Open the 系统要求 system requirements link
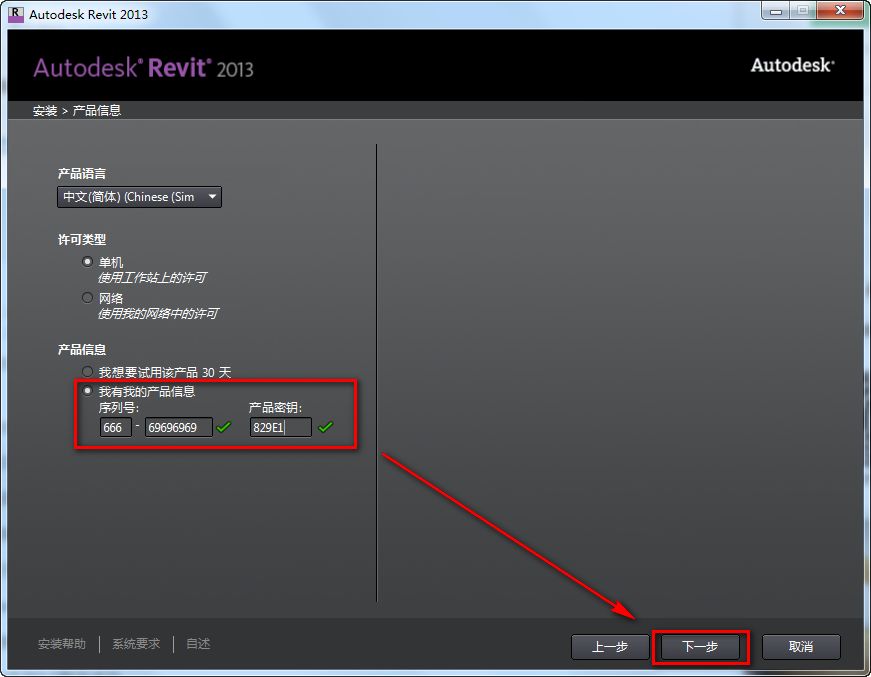 click(x=136, y=644)
